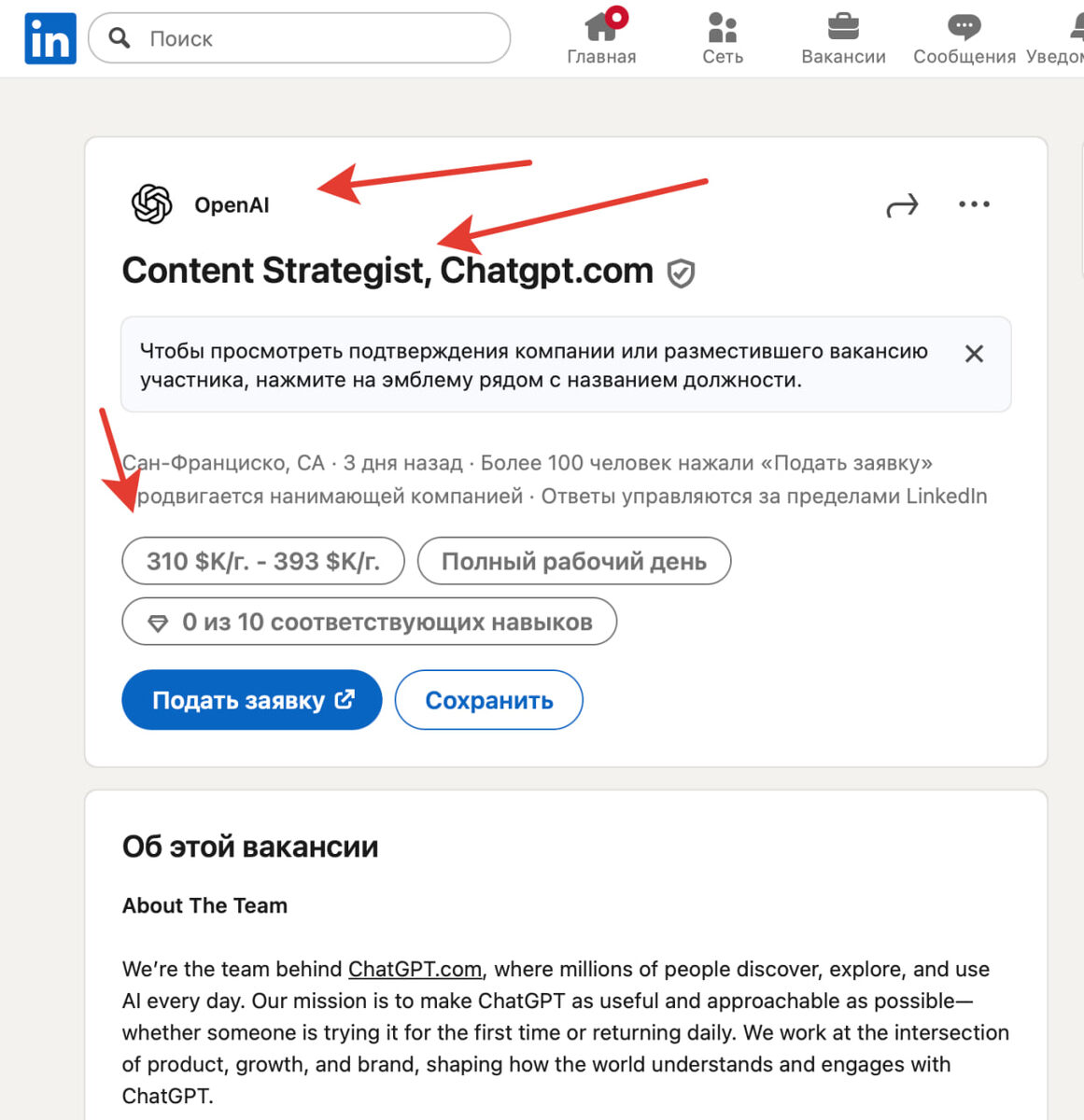The height and width of the screenshot is (1120, 1084).
Task: Follow the ChatGPT.com link in the description
Action: pos(415,970)
